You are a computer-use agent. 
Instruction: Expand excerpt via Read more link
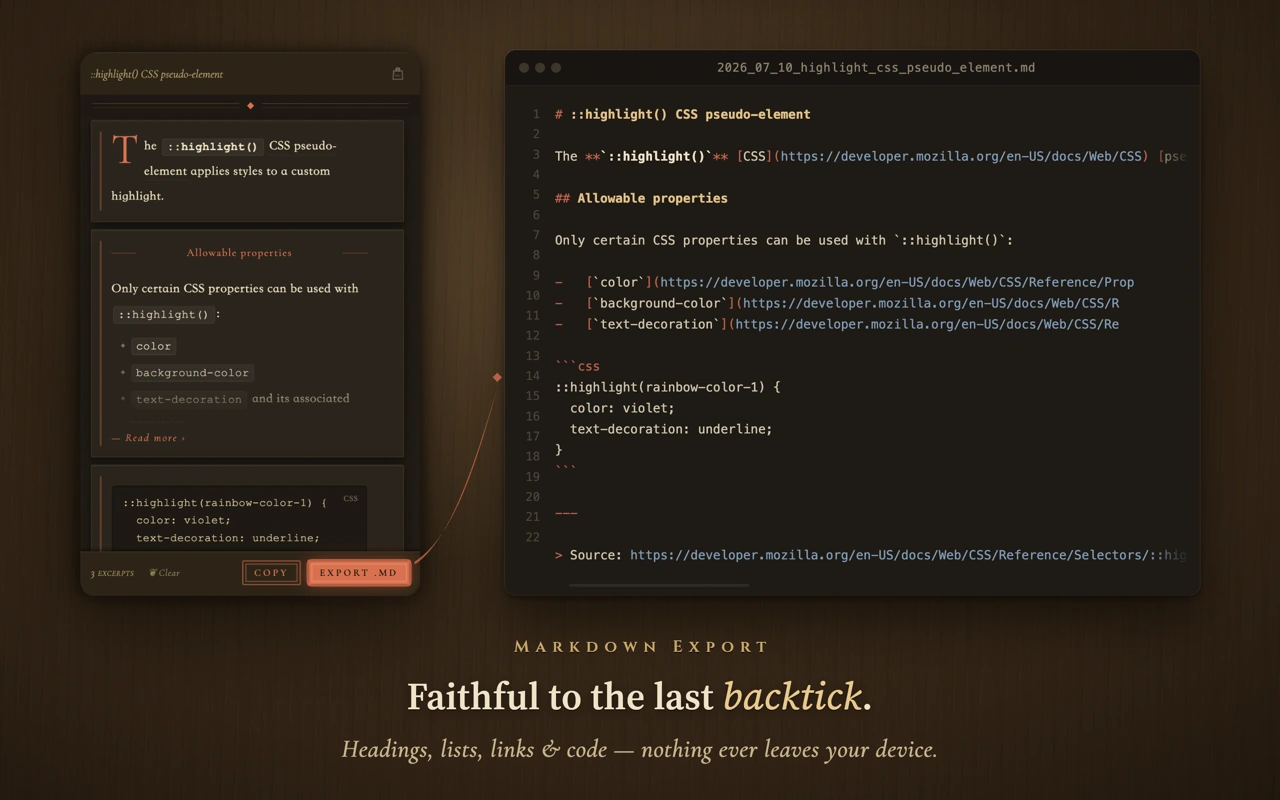pos(148,438)
